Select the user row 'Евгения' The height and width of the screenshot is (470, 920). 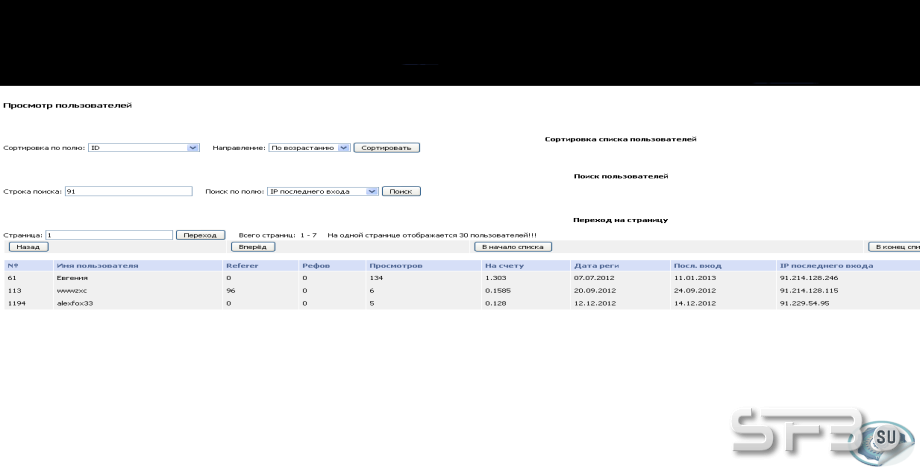coord(462,278)
